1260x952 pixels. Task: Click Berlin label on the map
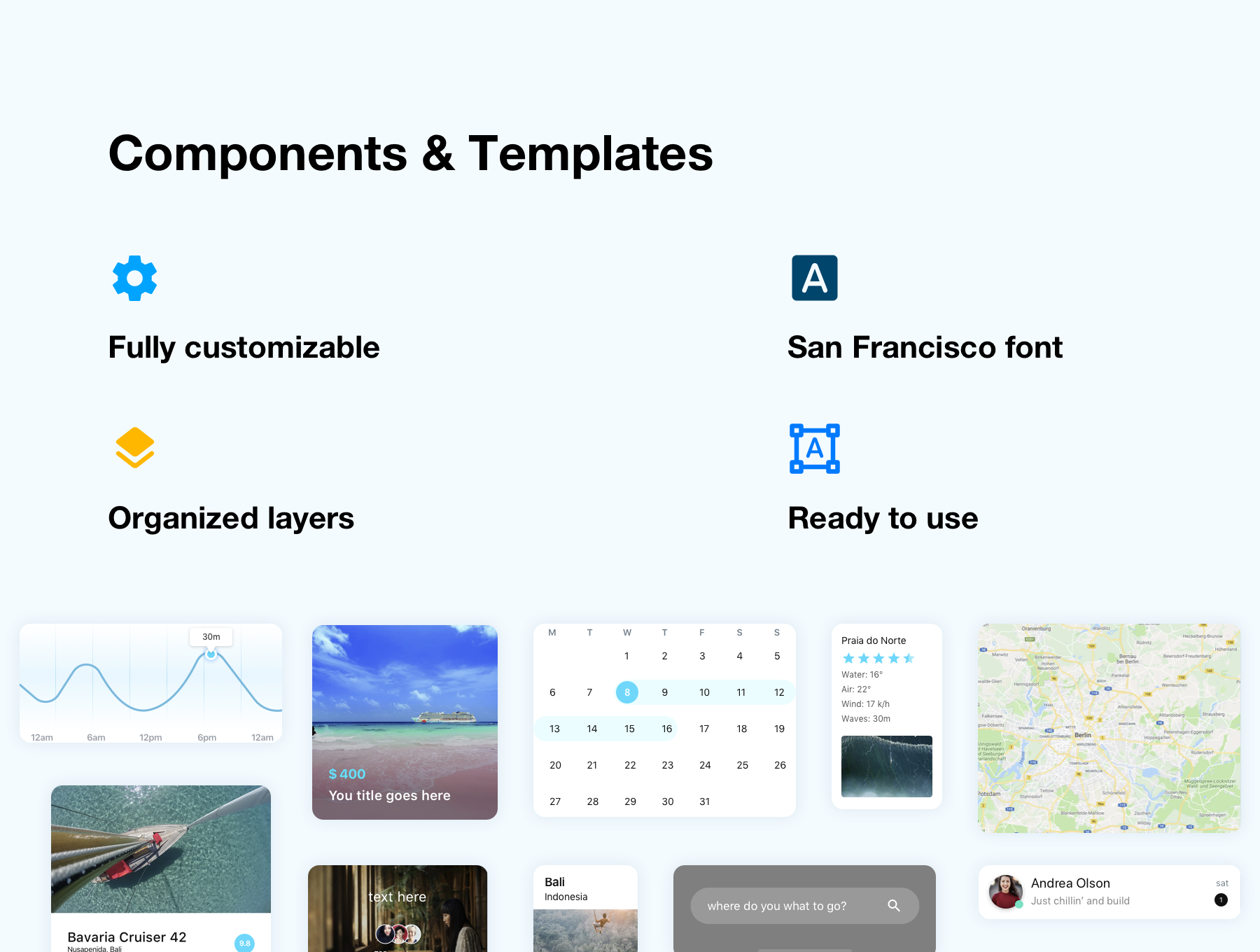click(1082, 735)
